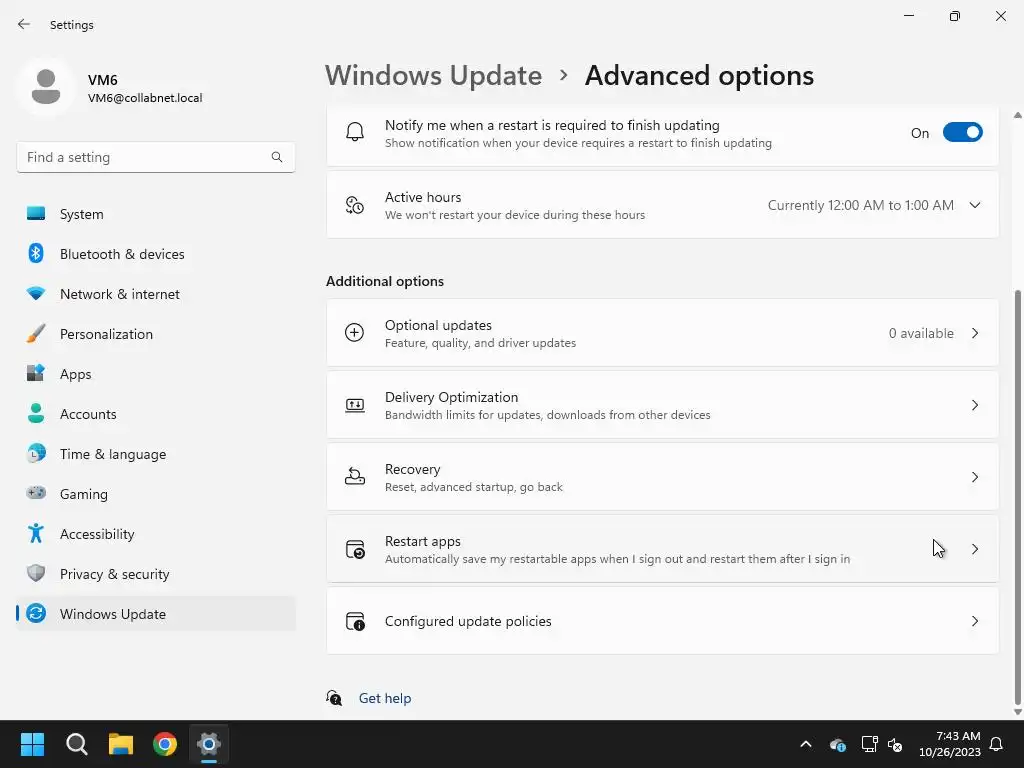Open the VM6 account name
Viewport: 1024px width, 768px height.
(x=103, y=80)
